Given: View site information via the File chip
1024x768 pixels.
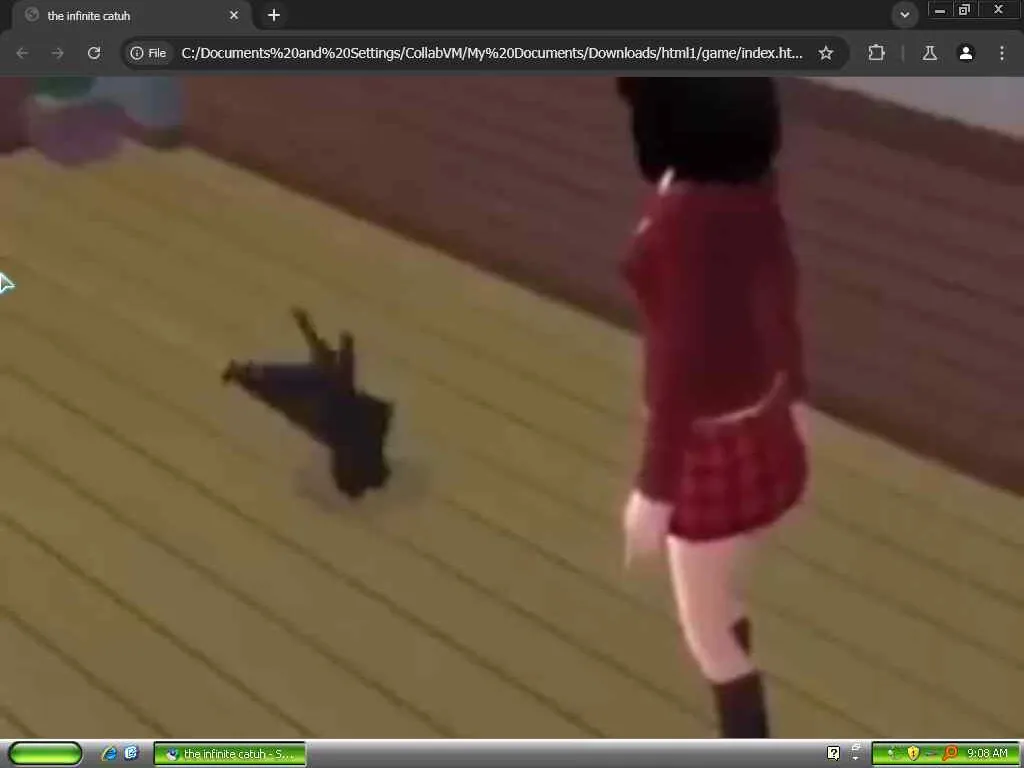Looking at the screenshot, I should 148,53.
